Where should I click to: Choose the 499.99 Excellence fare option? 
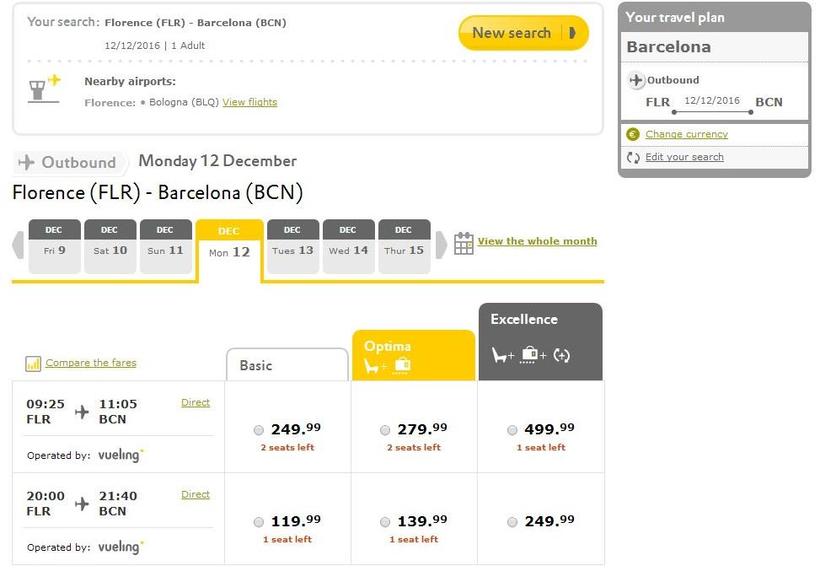(x=512, y=430)
